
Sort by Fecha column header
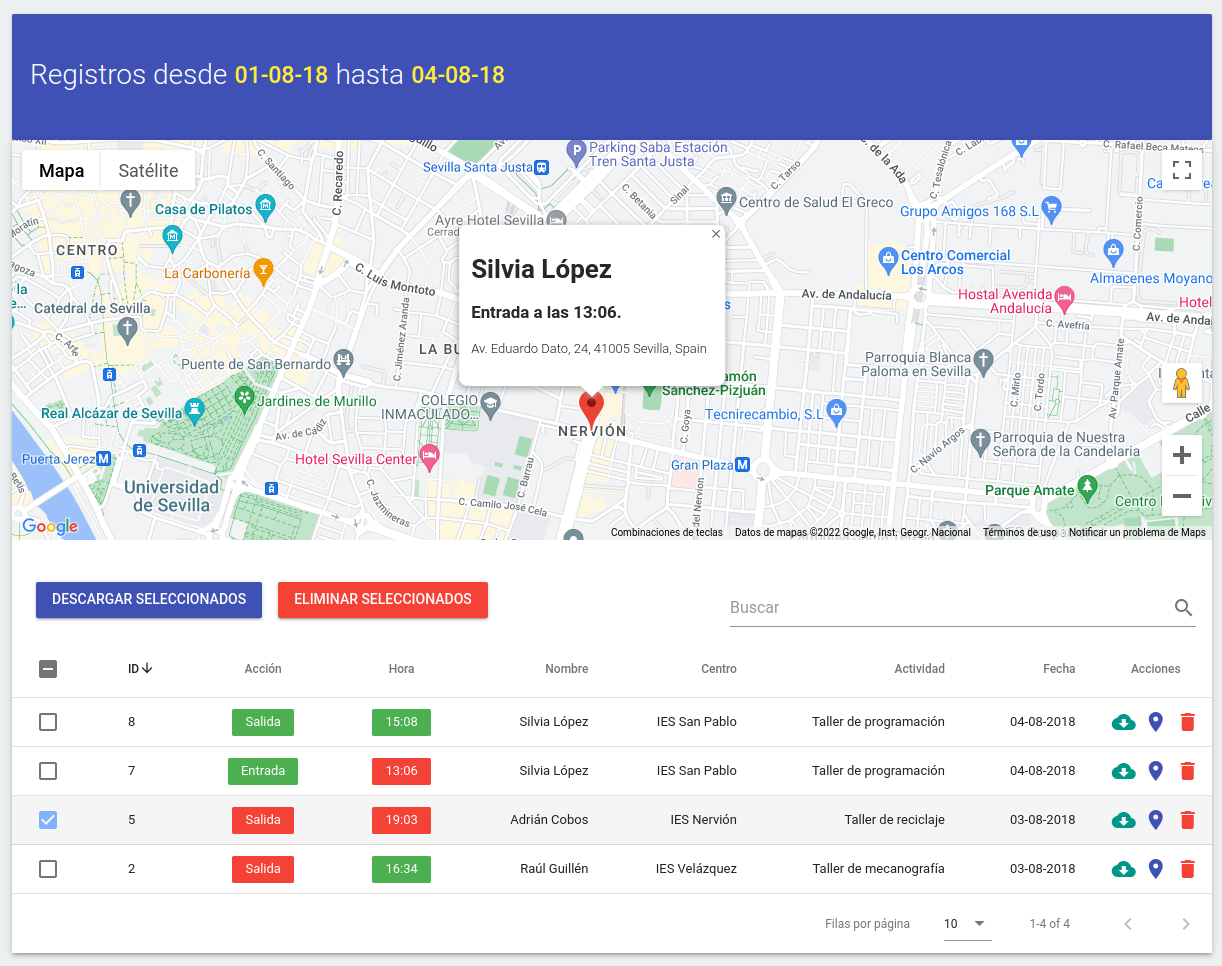click(x=1059, y=669)
